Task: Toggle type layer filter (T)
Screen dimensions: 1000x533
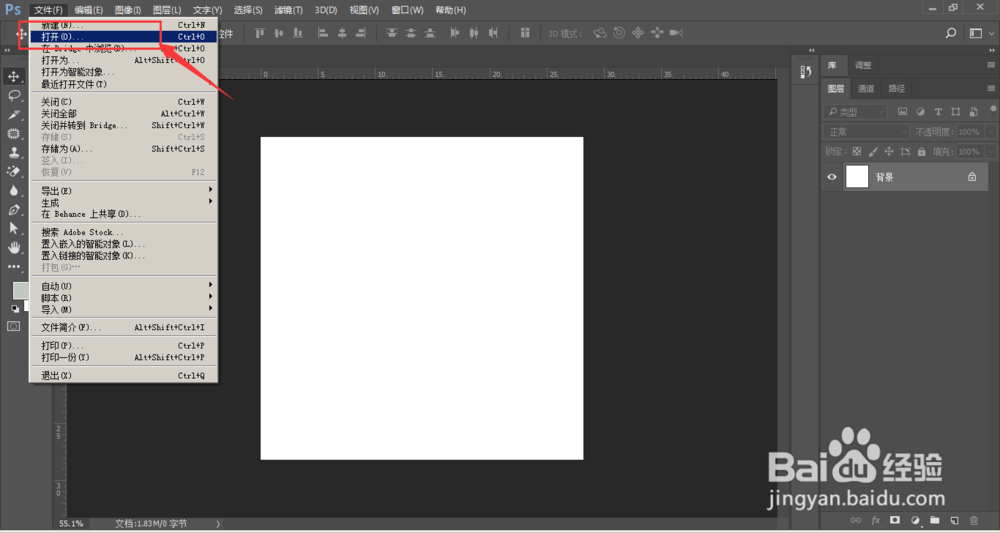Action: click(938, 112)
